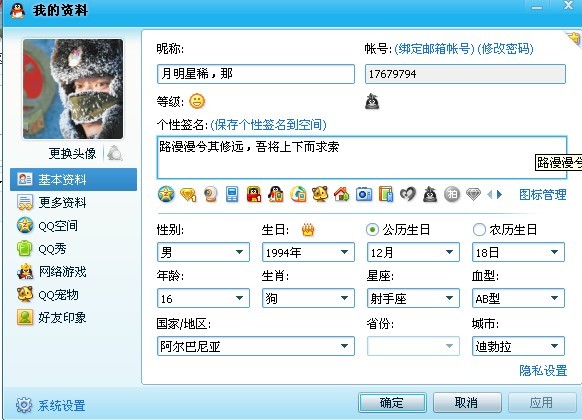The height and width of the screenshot is (420, 582).
Task: Click the gray heart icon
Action: [408, 194]
